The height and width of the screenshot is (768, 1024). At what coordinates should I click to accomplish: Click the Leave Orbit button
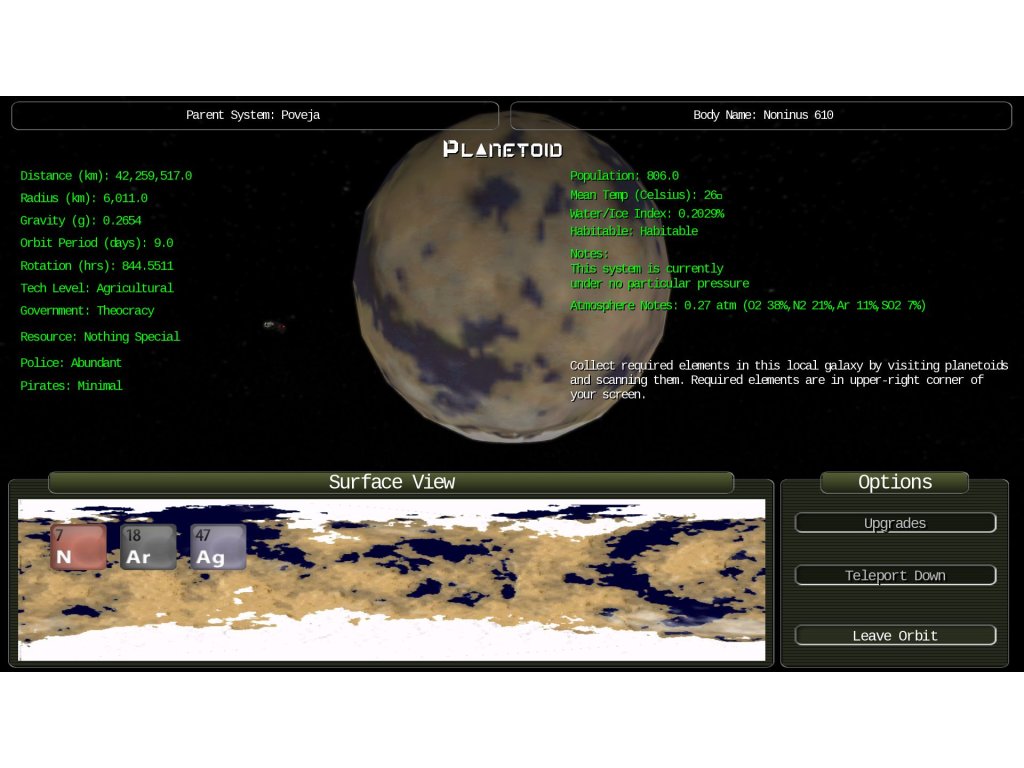[895, 635]
